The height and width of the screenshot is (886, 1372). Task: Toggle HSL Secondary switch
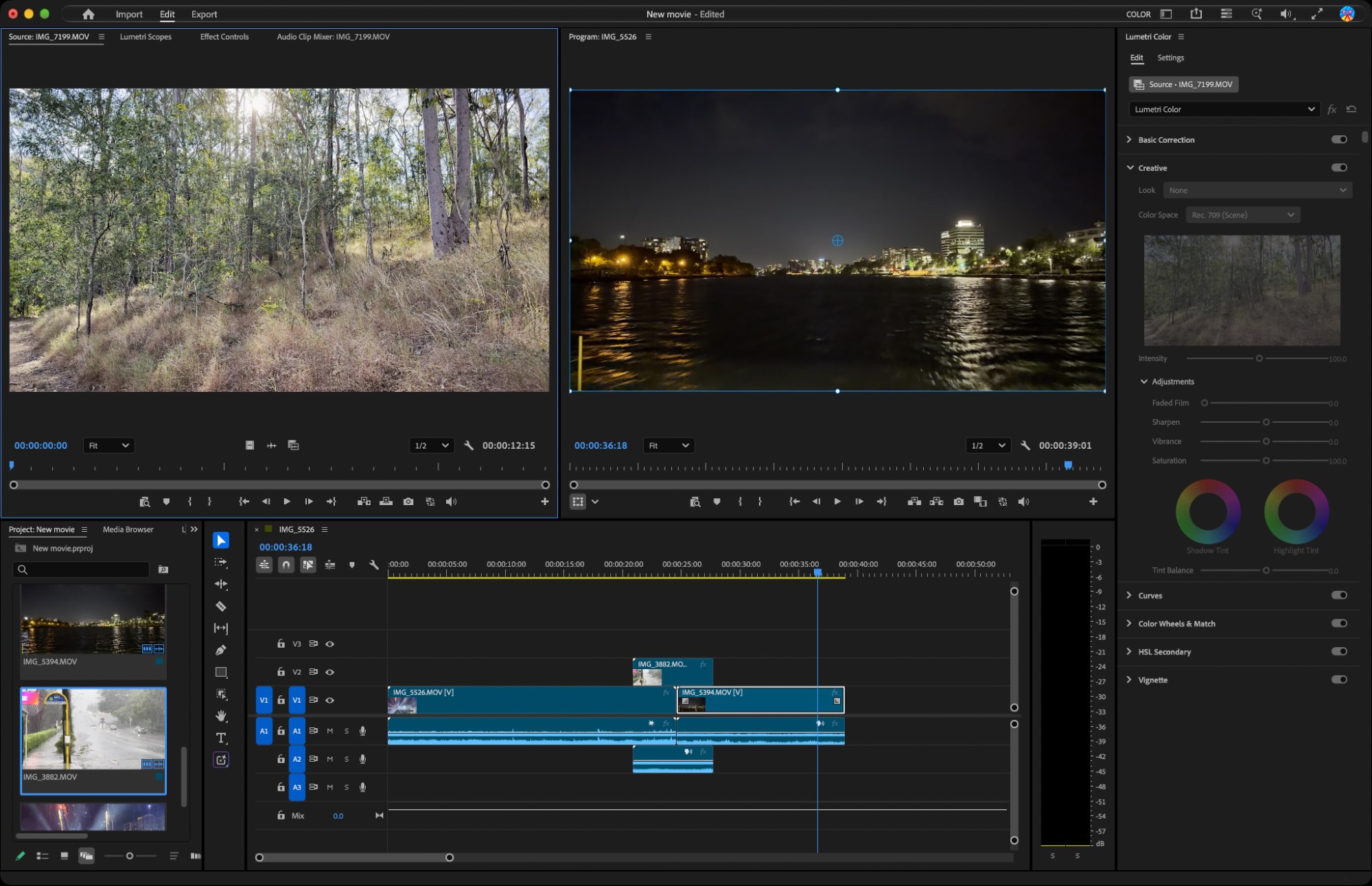click(x=1339, y=651)
